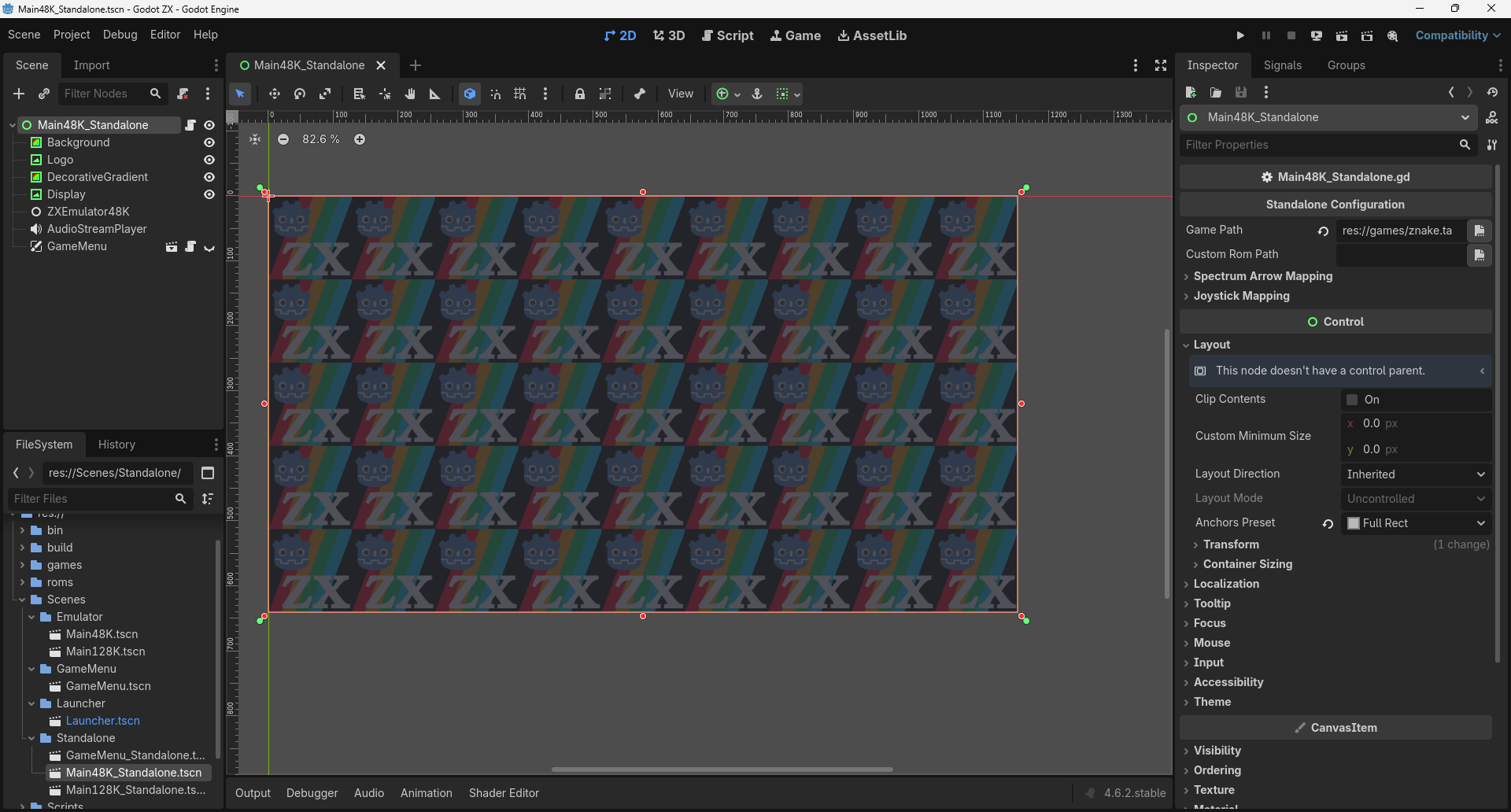Attach a script using the Scene dock icon
The width and height of the screenshot is (1511, 812).
tap(183, 94)
